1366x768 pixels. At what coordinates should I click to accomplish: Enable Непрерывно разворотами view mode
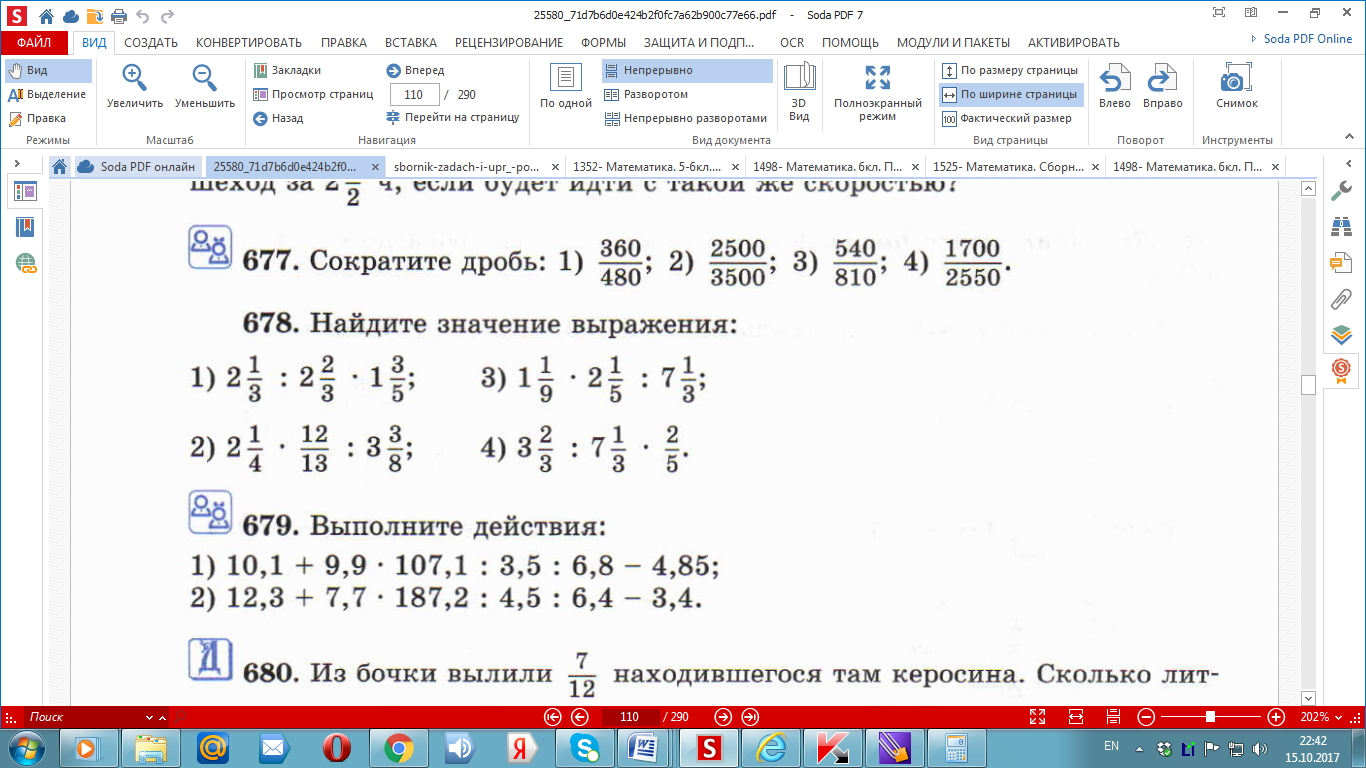pos(687,118)
